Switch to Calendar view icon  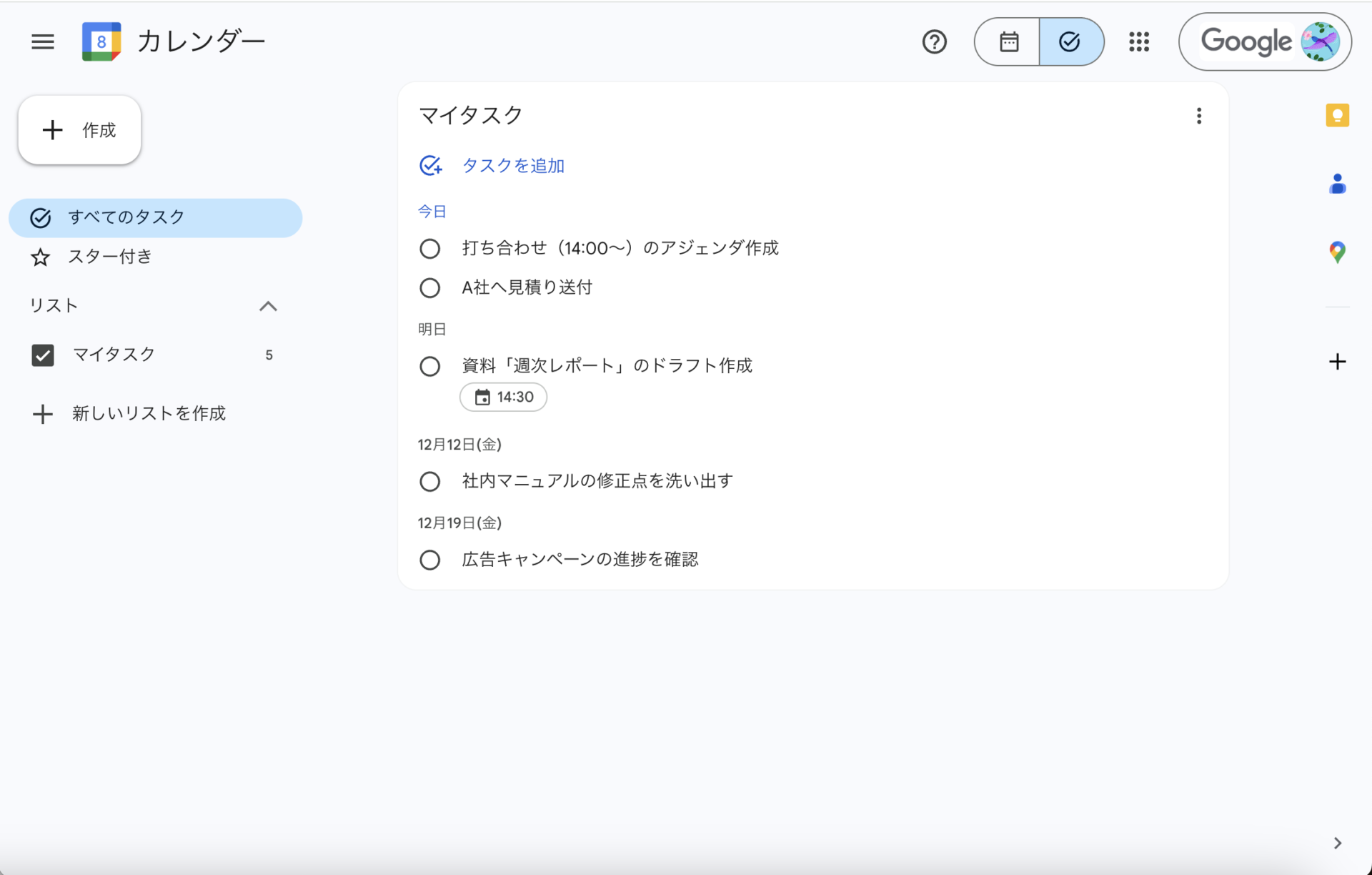pos(1008,41)
